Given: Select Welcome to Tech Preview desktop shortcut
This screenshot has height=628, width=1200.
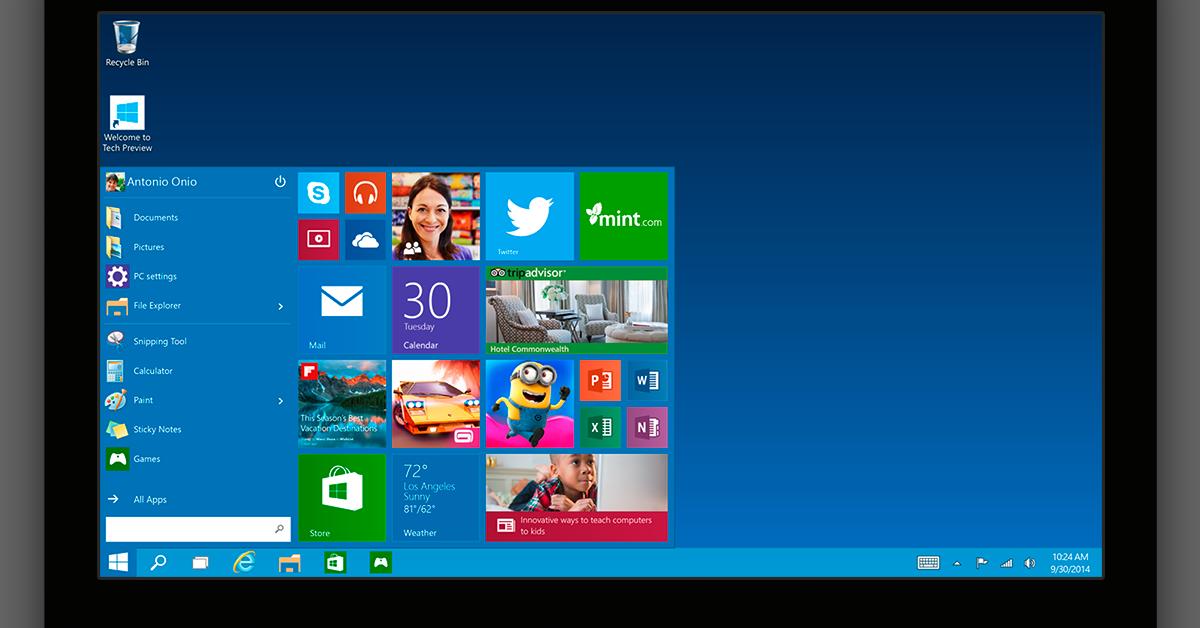Looking at the screenshot, I should pos(127,124).
